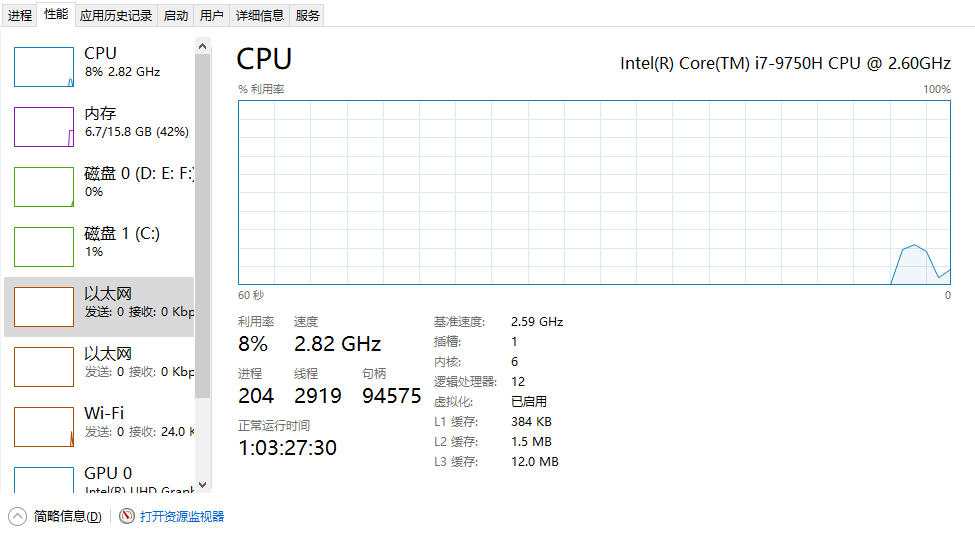Image resolution: width=975 pixels, height=541 pixels.
Task: Select the GPU 0 graph icon
Action: (44, 480)
